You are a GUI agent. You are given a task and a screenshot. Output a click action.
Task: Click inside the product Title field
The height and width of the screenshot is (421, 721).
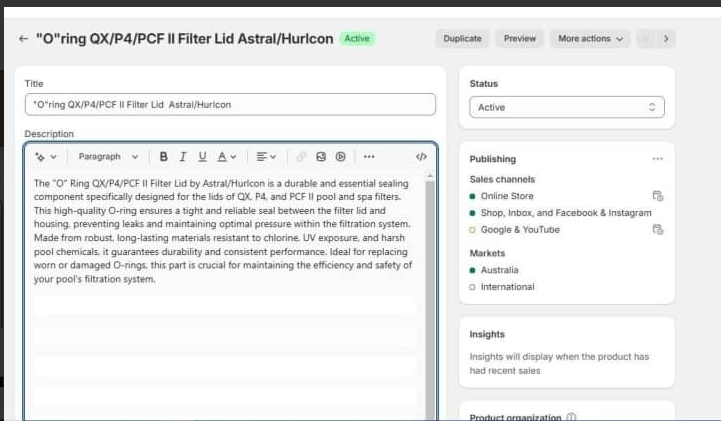230,104
